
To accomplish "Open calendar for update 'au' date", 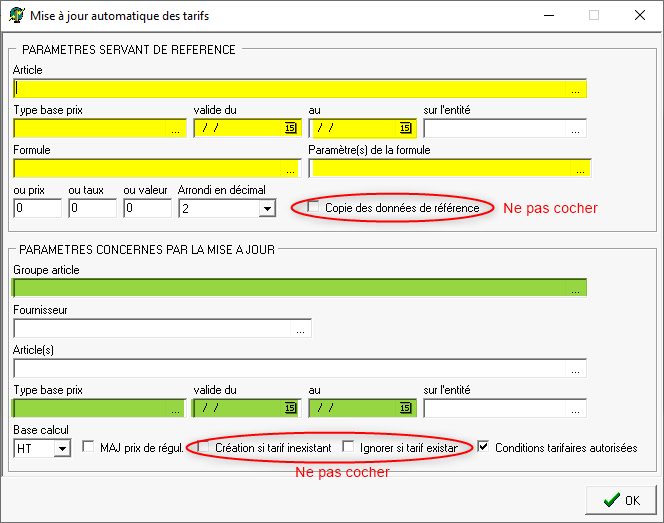I will [x=405, y=409].
